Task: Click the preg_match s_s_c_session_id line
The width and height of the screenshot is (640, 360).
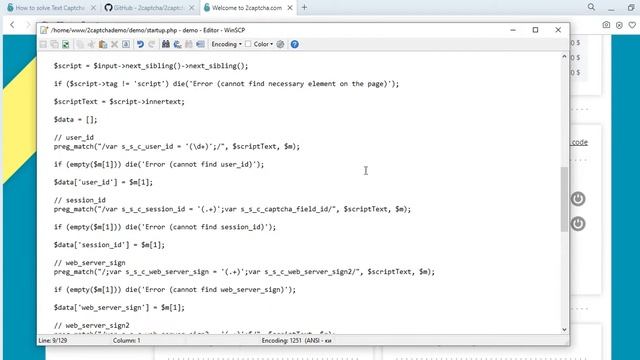Action: click(x=232, y=209)
